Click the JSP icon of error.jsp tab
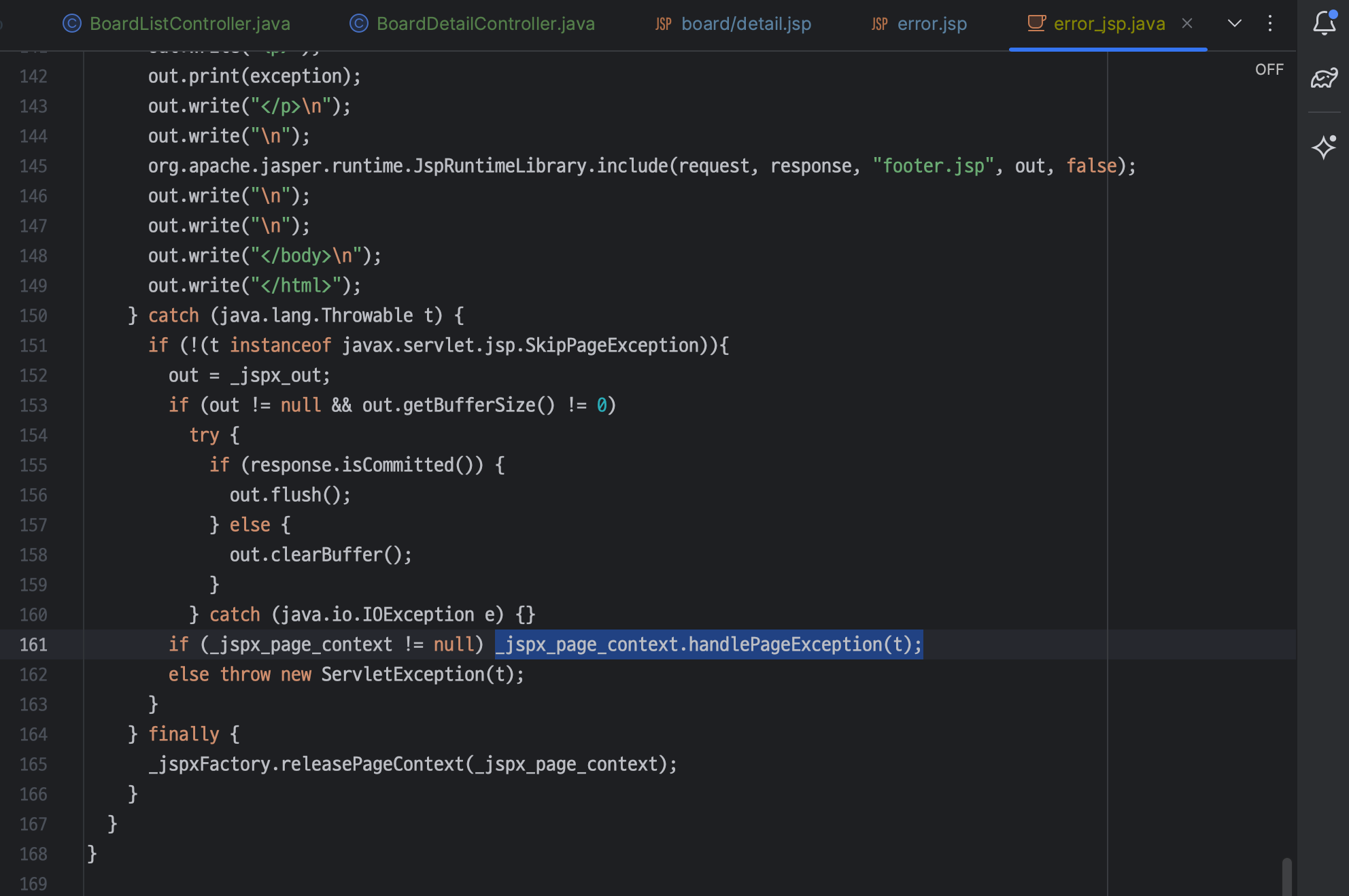The image size is (1349, 896). point(879,24)
